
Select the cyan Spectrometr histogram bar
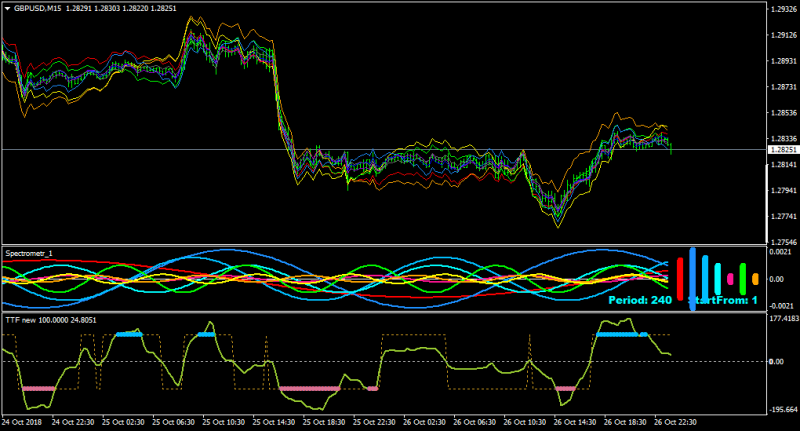[718, 279]
